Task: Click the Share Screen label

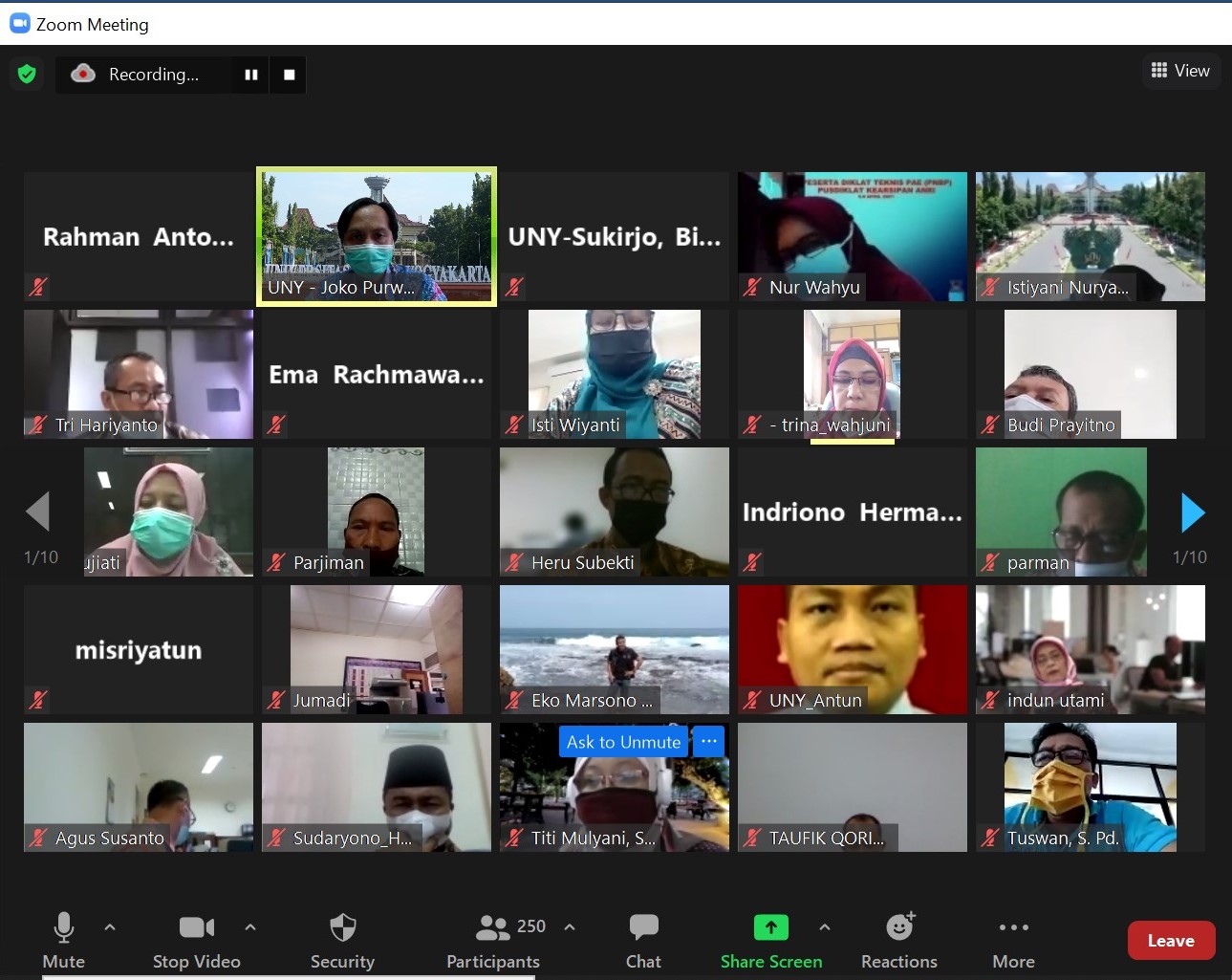Action: coord(771,961)
